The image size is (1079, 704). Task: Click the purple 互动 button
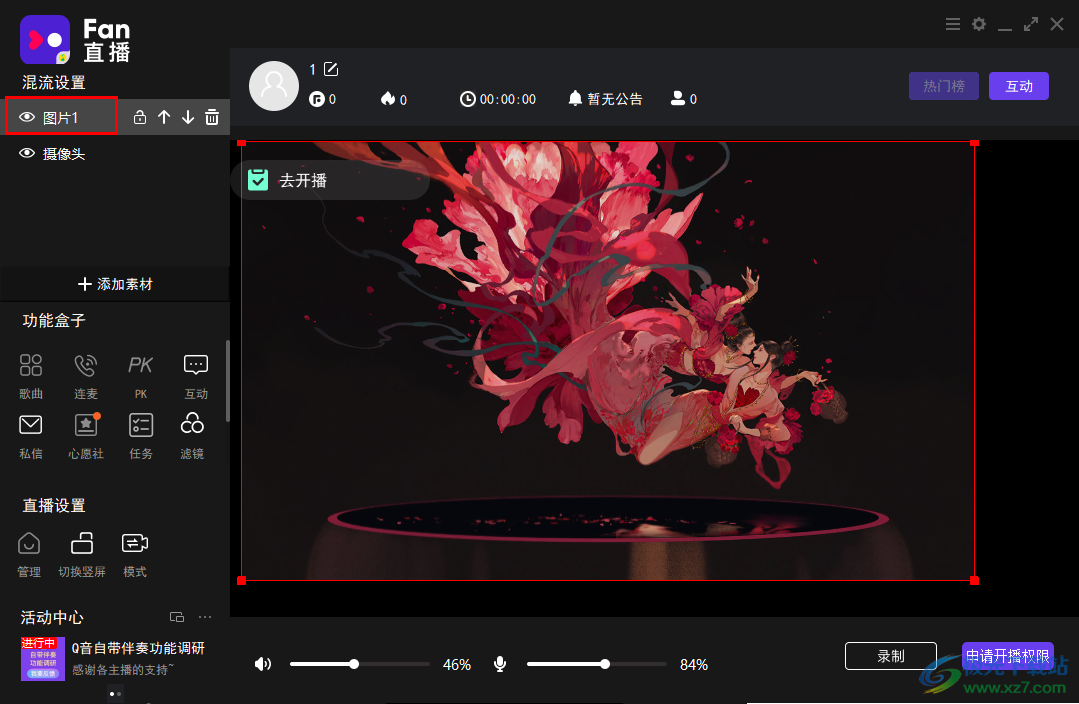coord(1018,86)
